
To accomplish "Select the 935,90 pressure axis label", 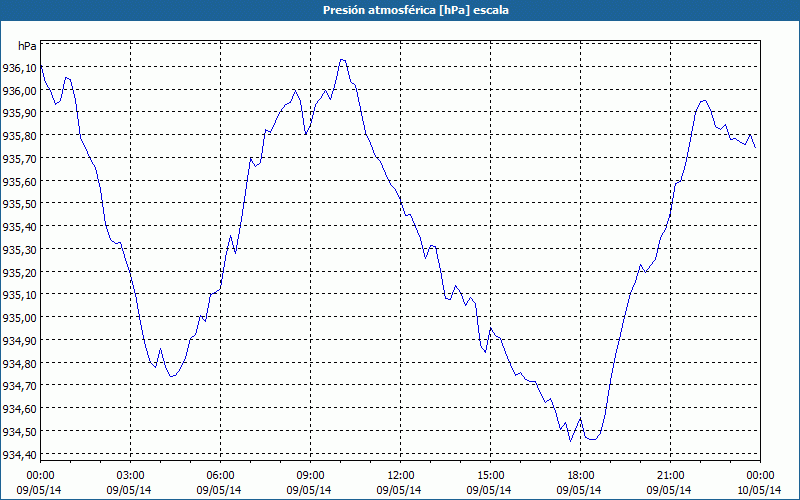I will point(20,113).
